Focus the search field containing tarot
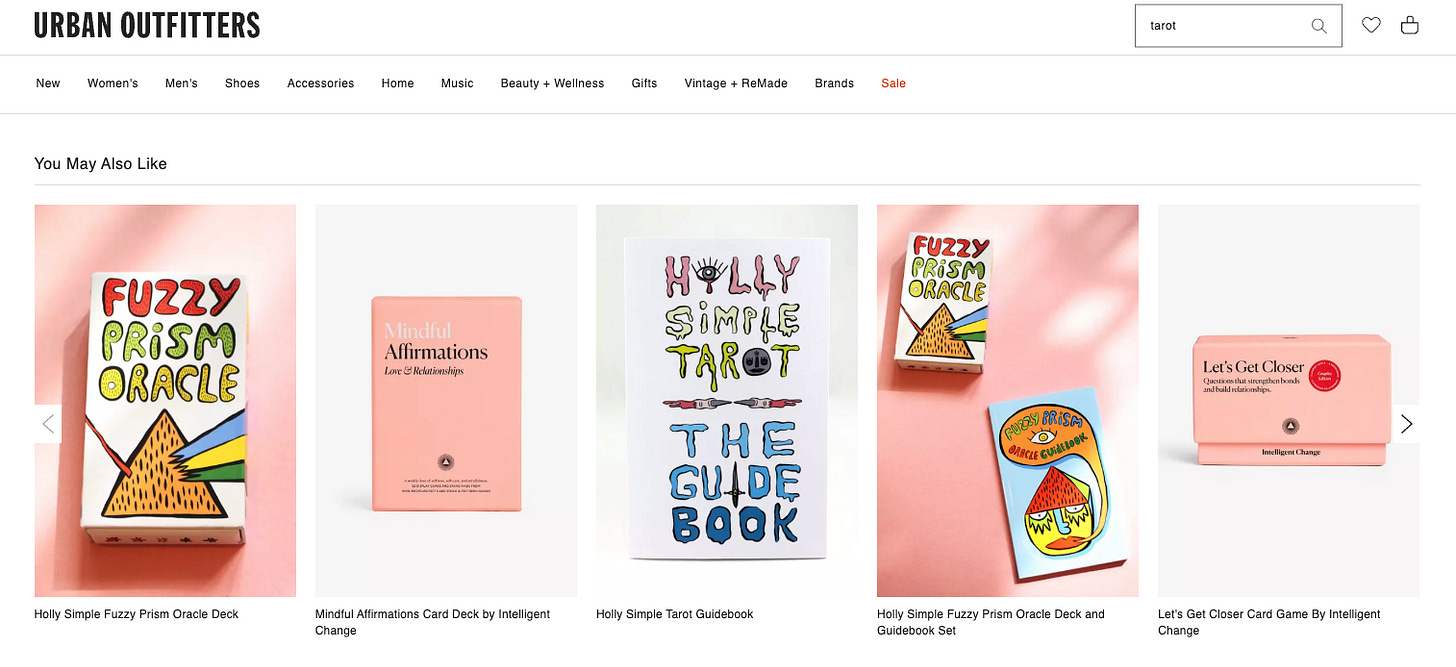This screenshot has width=1456, height=667. click(x=1238, y=26)
